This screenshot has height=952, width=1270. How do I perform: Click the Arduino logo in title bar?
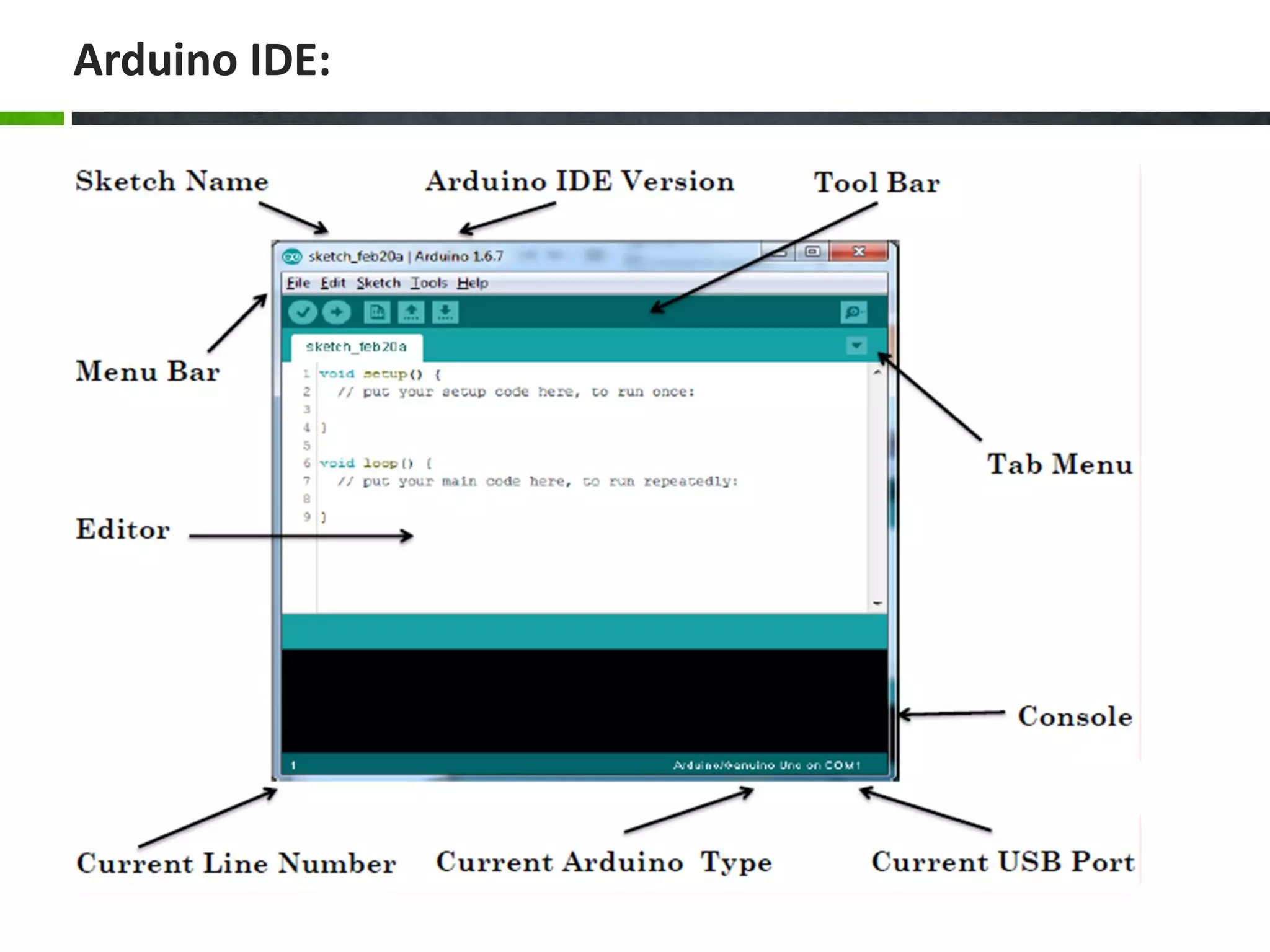click(x=291, y=257)
